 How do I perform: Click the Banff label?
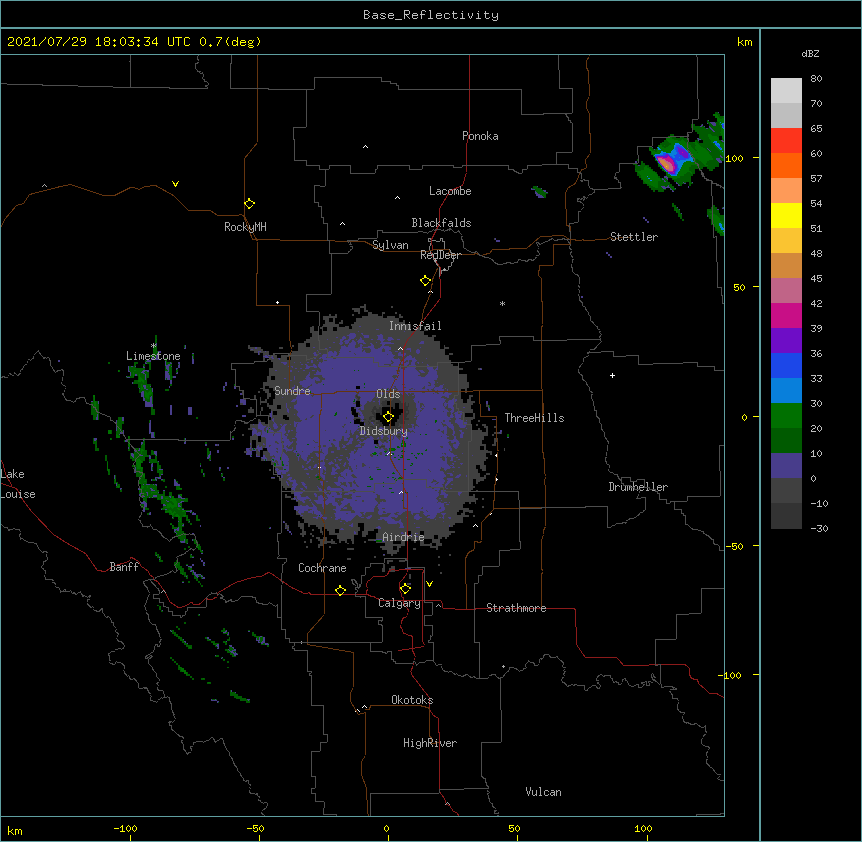click(x=124, y=567)
